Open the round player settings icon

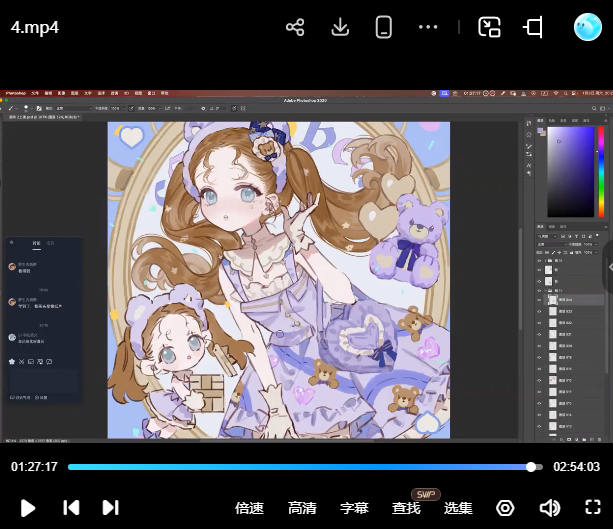tap(505, 508)
